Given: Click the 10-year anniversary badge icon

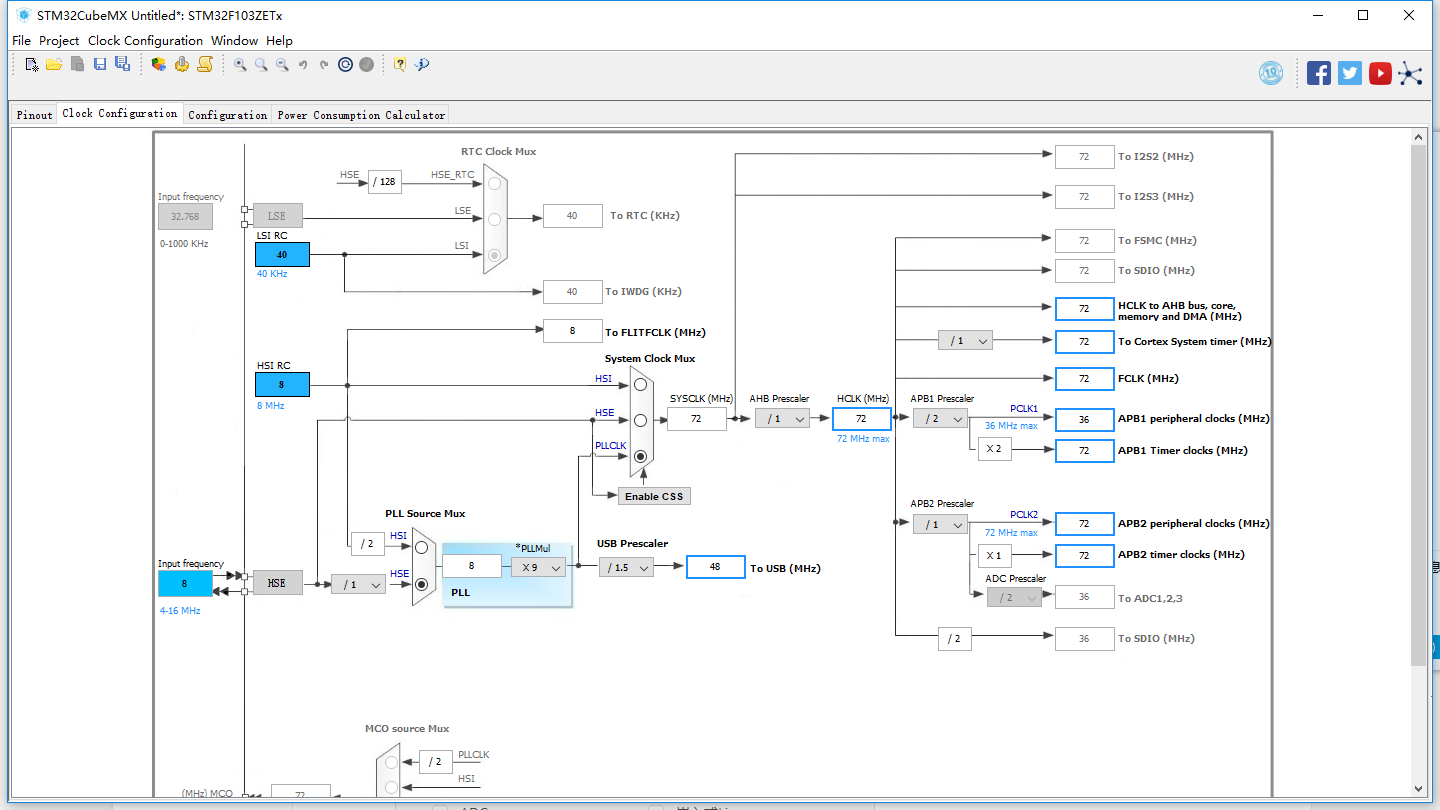Looking at the screenshot, I should (1271, 73).
